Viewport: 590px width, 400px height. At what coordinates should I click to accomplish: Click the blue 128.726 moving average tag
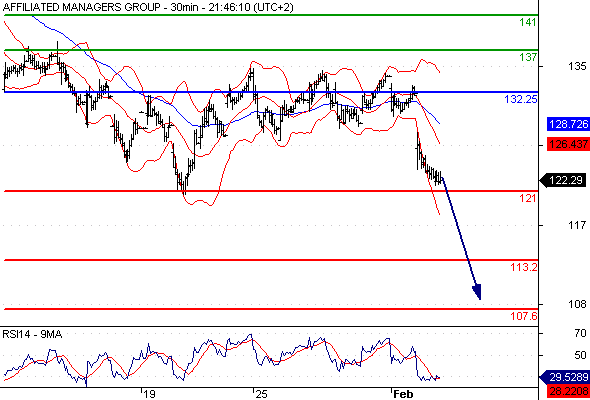(569, 124)
